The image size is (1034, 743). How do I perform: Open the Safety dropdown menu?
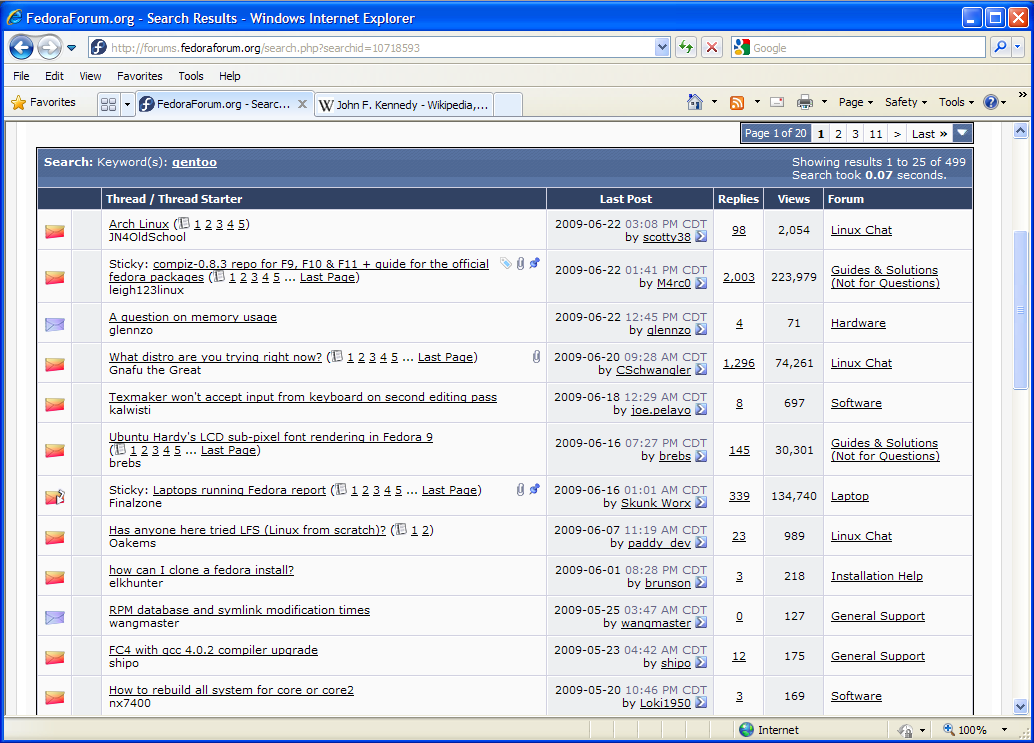[905, 102]
